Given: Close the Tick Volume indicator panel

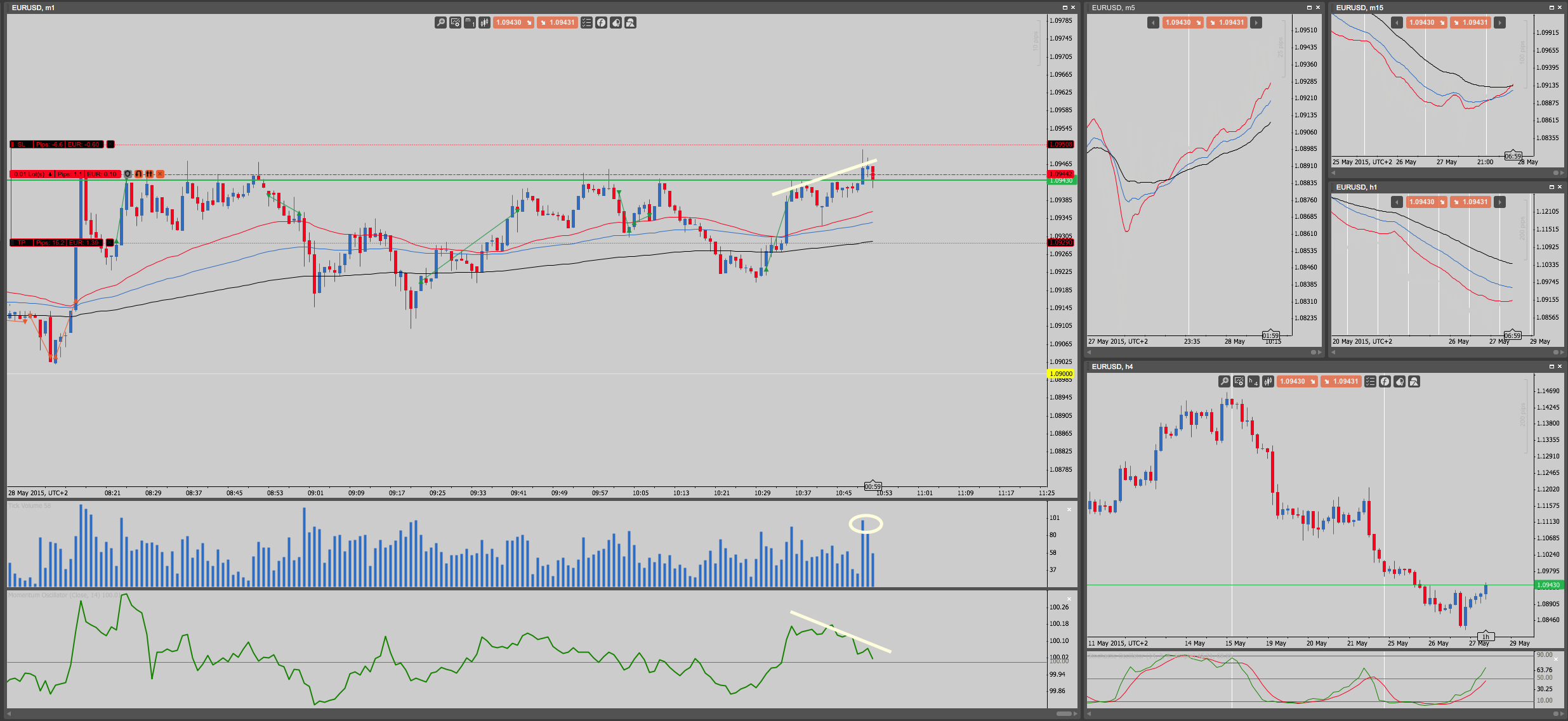Looking at the screenshot, I should click(x=1069, y=509).
